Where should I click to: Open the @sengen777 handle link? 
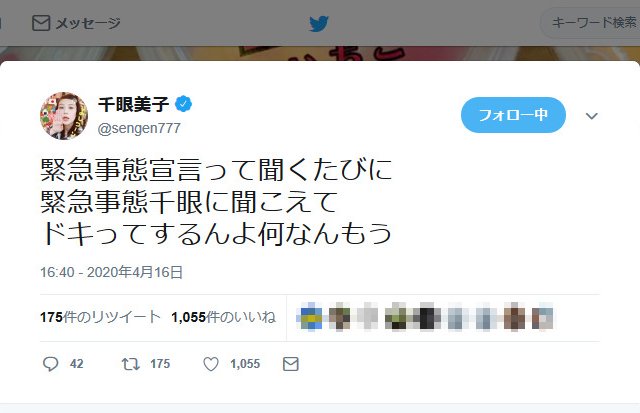coord(139,128)
